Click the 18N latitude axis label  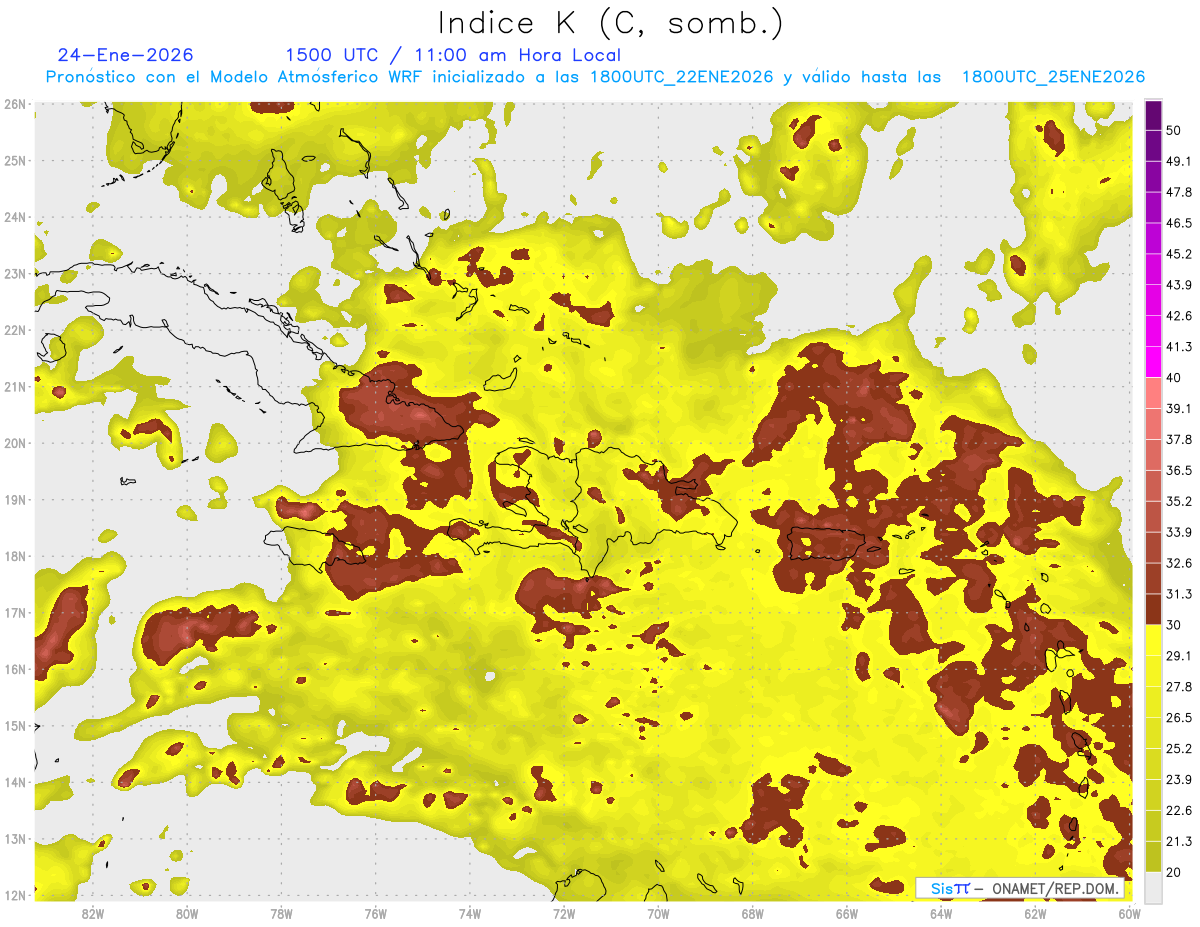point(15,556)
